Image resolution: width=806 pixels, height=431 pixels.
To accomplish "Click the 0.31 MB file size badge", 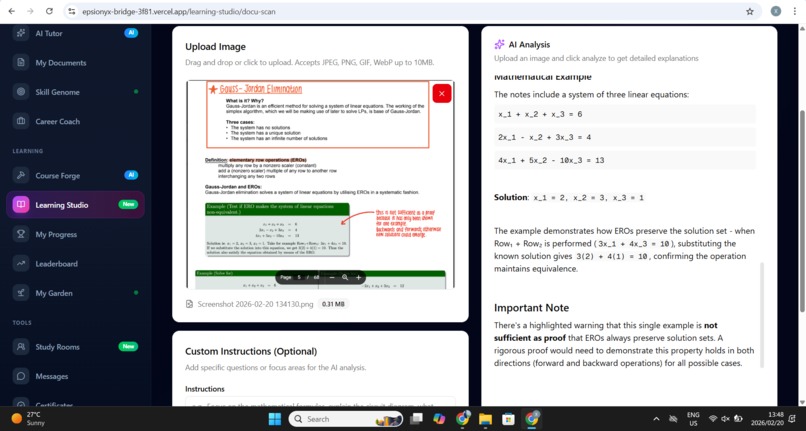I will 333,304.
